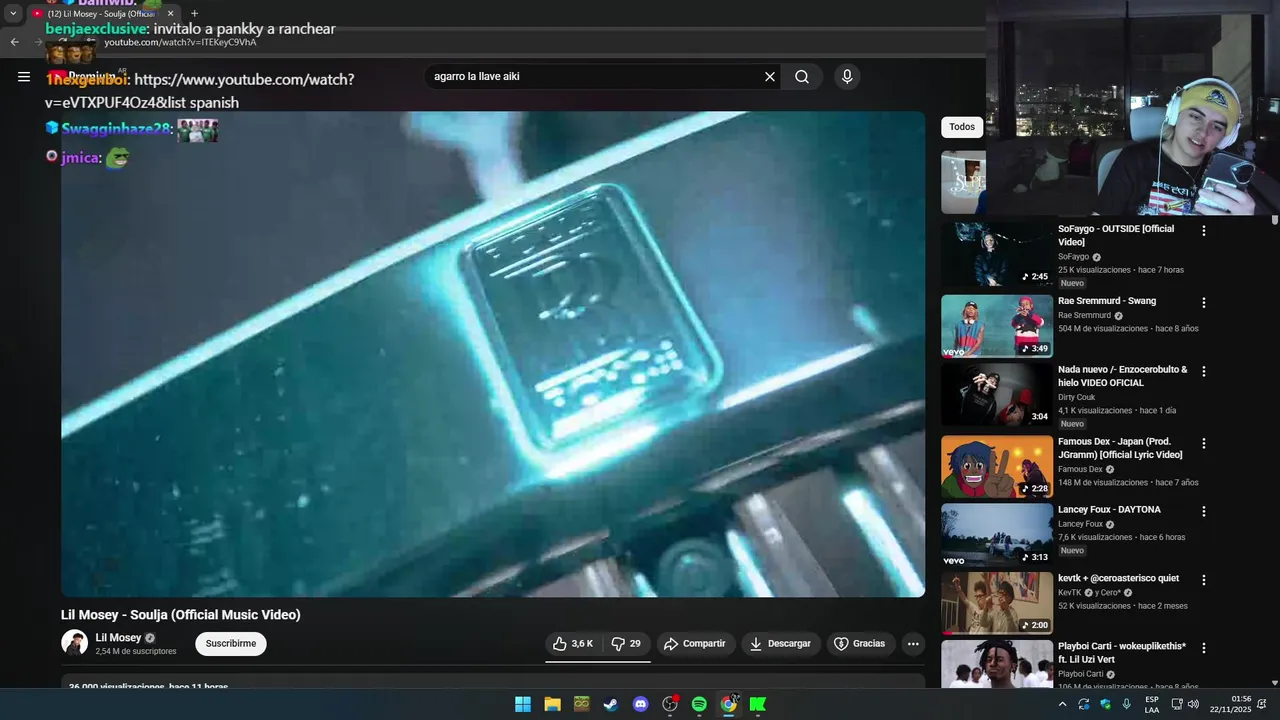The width and height of the screenshot is (1280, 720).
Task: Click KevTK y Cero channel name
Action: (1090, 593)
